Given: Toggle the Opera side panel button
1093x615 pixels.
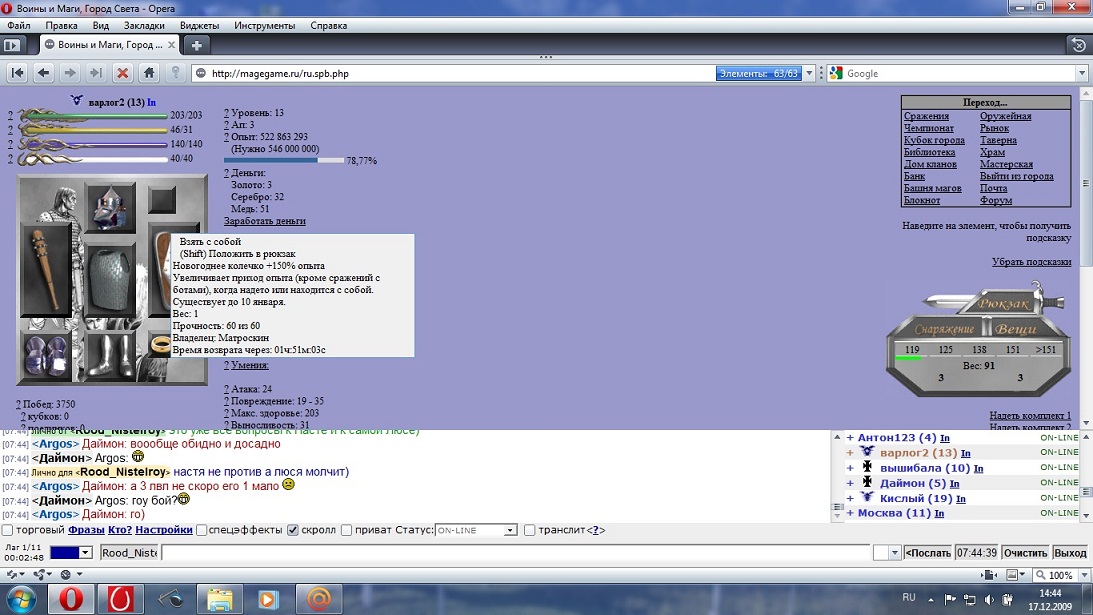Looking at the screenshot, I should click(x=12, y=45).
